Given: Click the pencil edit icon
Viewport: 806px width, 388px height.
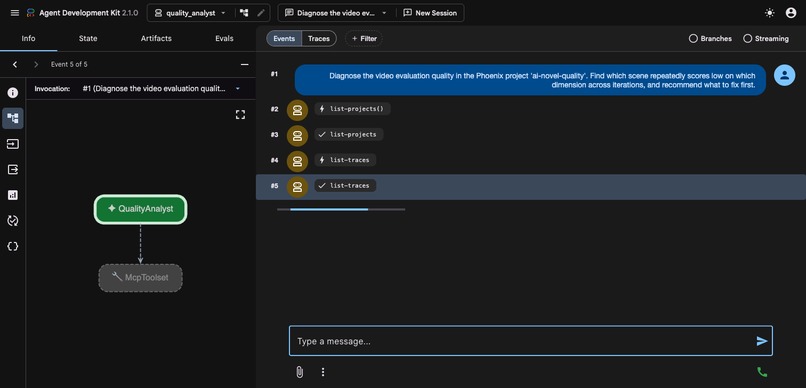Looking at the screenshot, I should (x=261, y=13).
